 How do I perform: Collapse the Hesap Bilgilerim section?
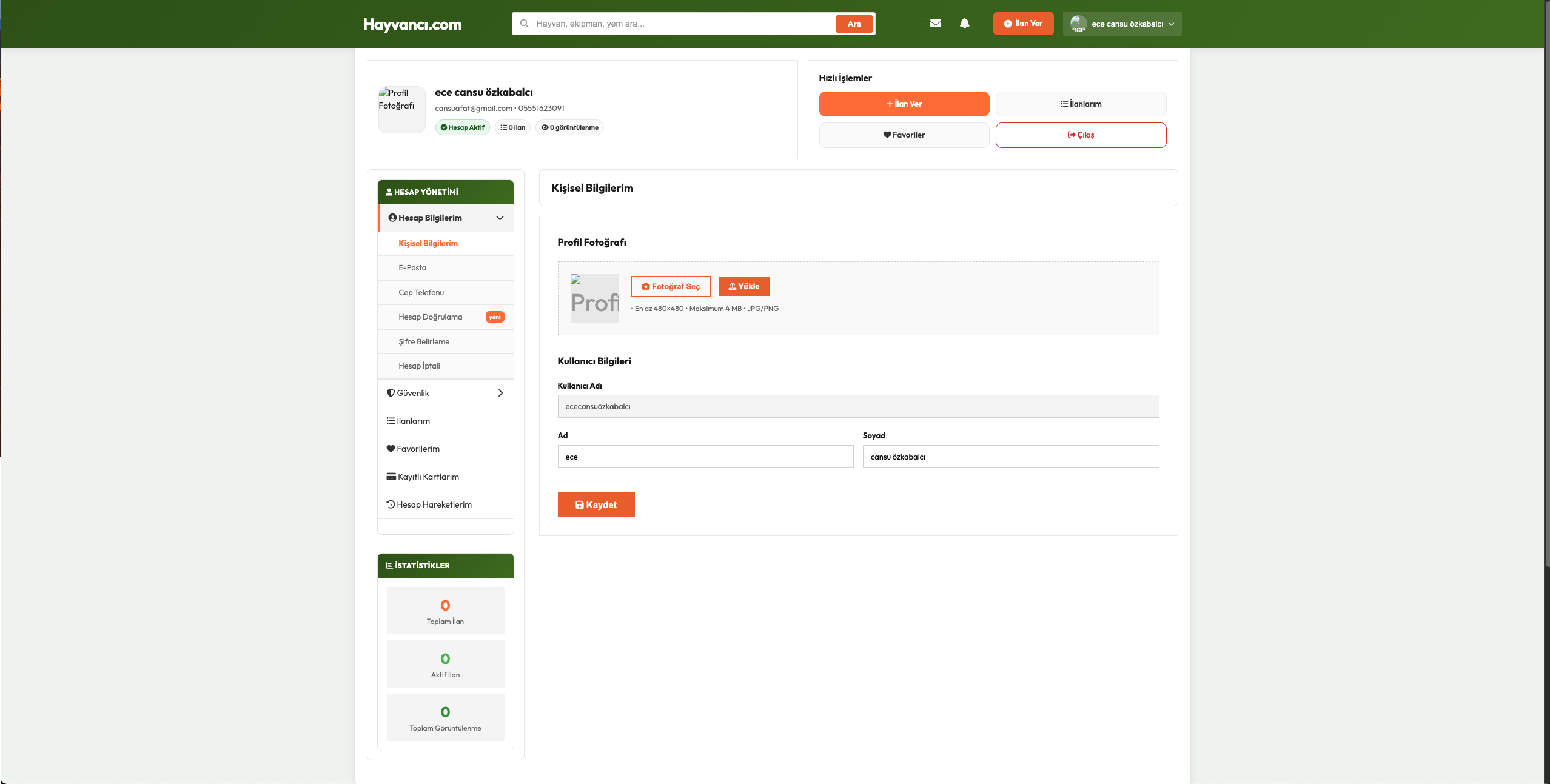(x=500, y=218)
